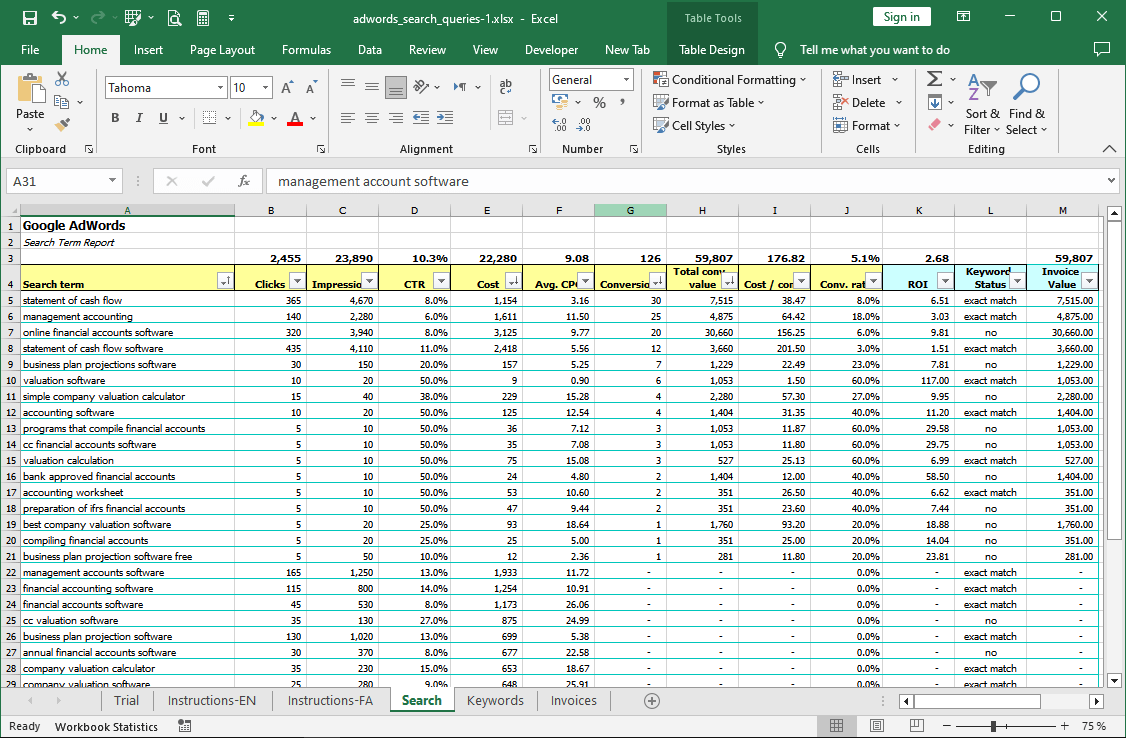Align cell text to the left
1126x738 pixels.
click(348, 118)
